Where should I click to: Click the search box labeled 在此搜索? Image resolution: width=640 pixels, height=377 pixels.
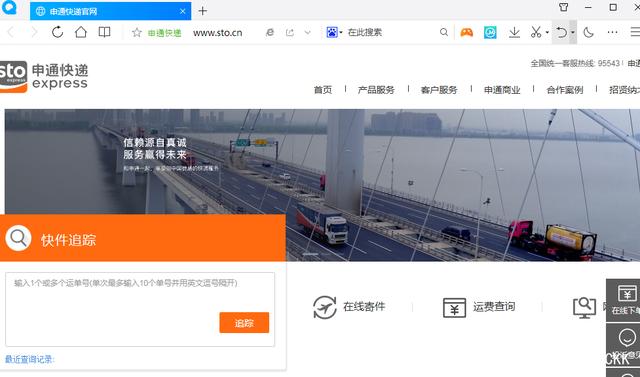[x=364, y=32]
